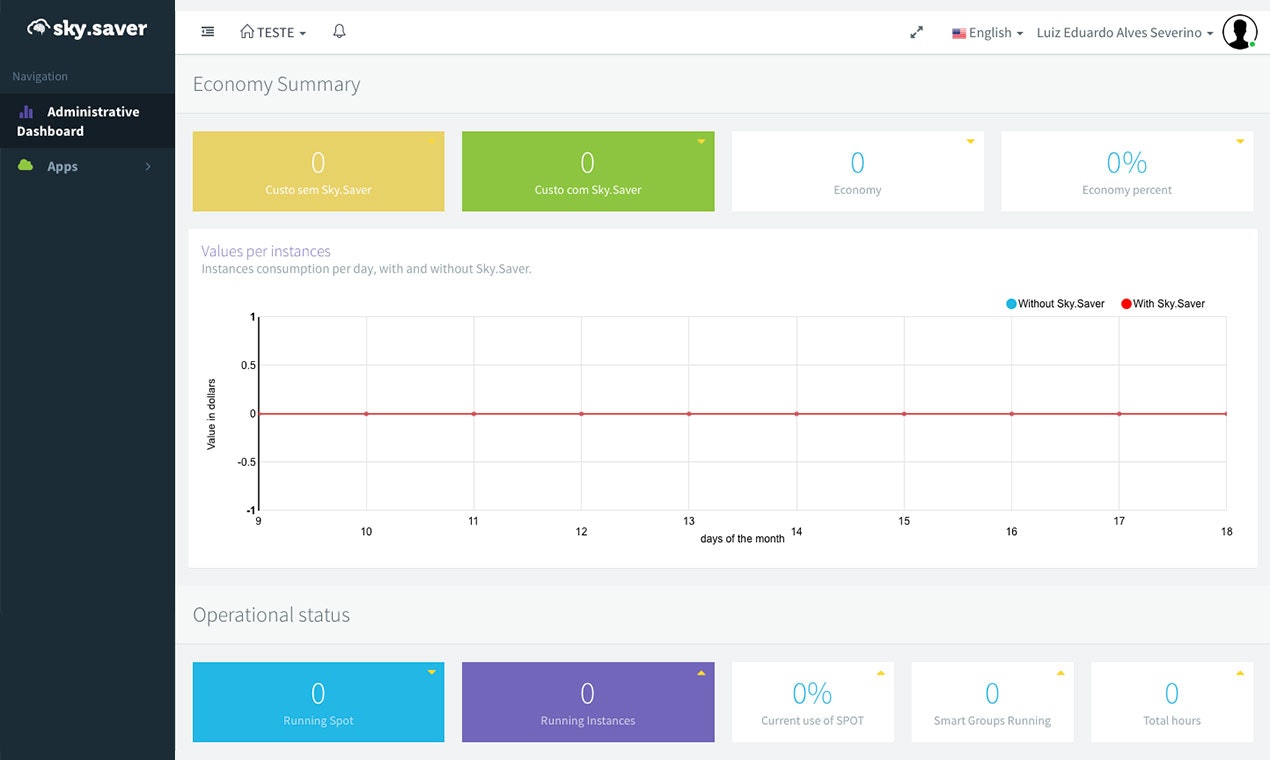Arrow on Total hours card
Image resolution: width=1270 pixels, height=760 pixels.
coord(1240,673)
